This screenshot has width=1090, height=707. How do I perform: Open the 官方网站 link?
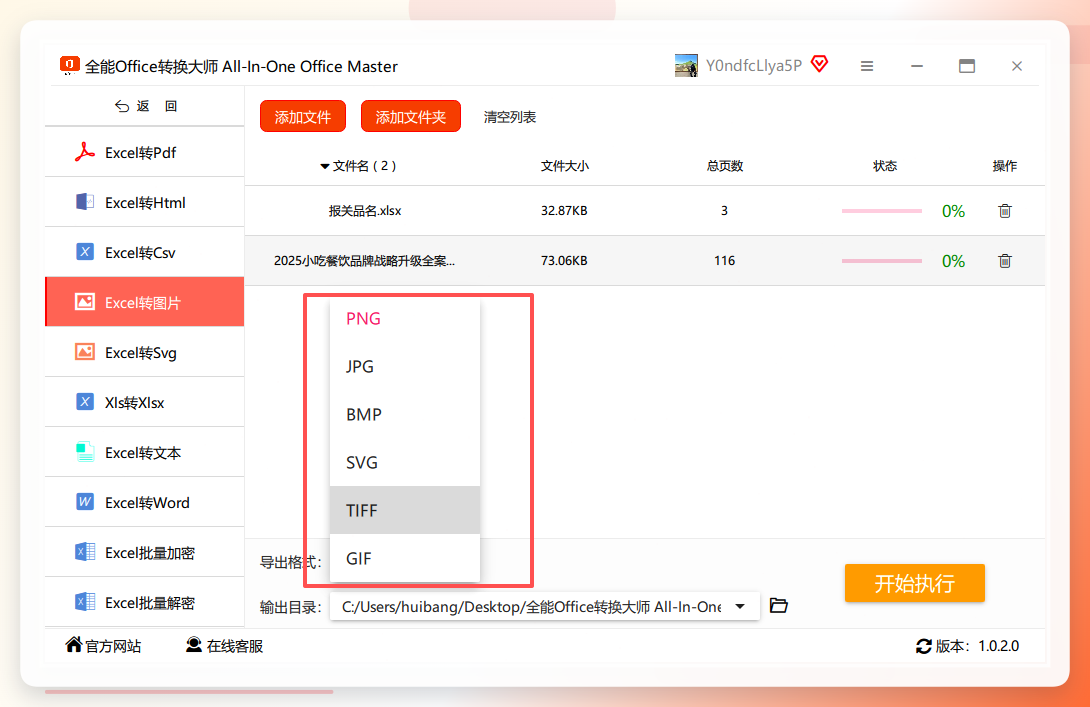pyautogui.click(x=104, y=646)
